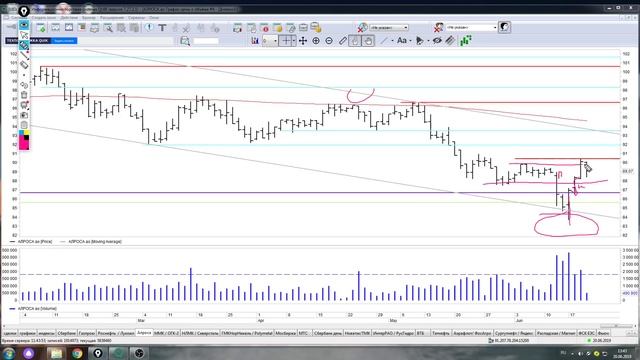Toggle the crosshair cursor mode button
The image size is (640, 360).
click(285, 41)
